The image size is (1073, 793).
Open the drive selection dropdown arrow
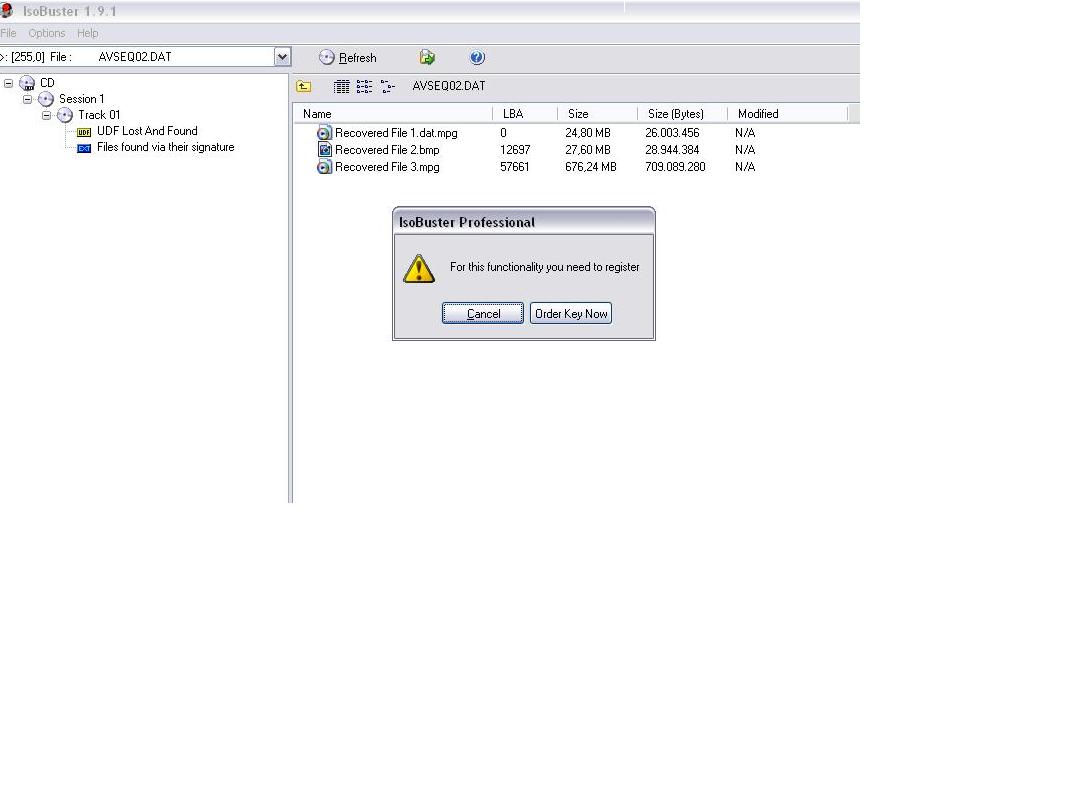click(283, 57)
